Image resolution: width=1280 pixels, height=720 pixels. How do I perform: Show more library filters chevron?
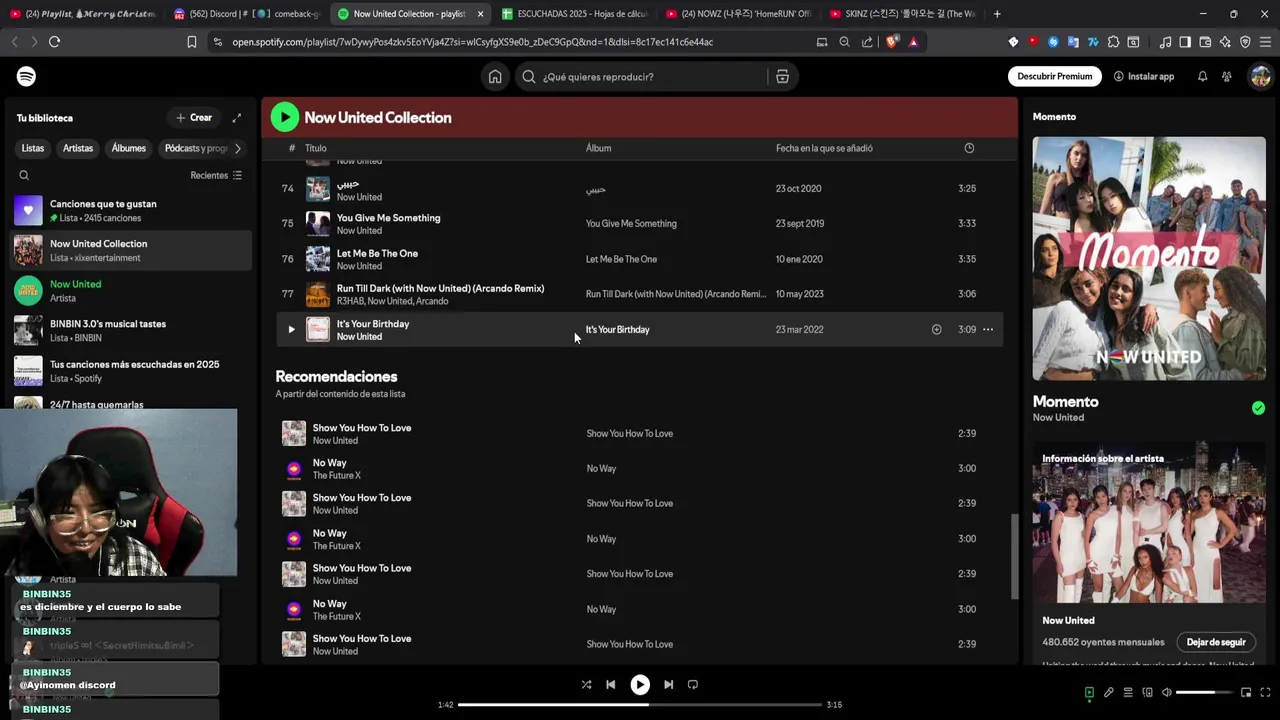click(237, 148)
